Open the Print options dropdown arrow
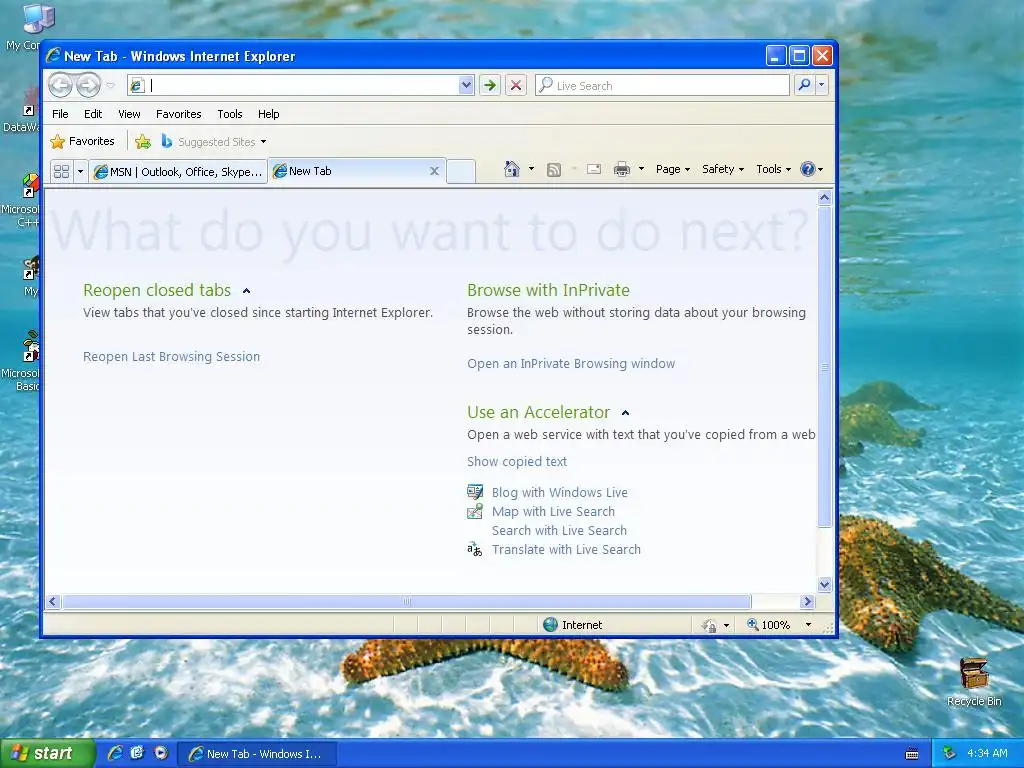Viewport: 1024px width, 768px height. pos(641,169)
